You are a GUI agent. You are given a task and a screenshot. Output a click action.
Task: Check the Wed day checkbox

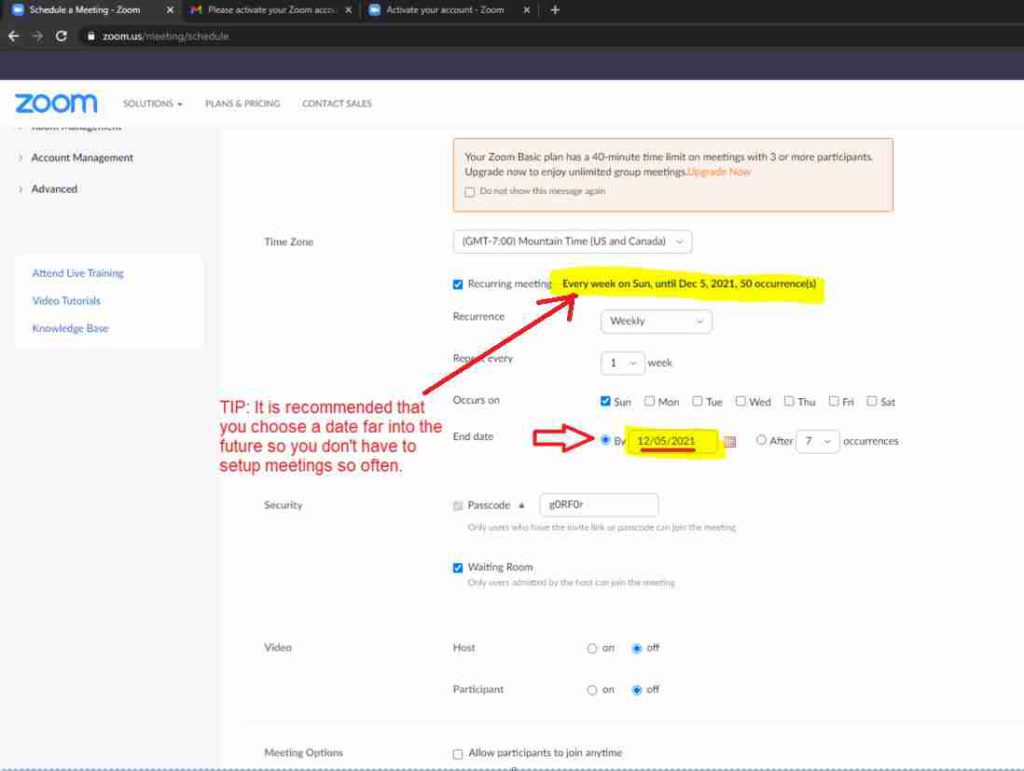pos(741,401)
